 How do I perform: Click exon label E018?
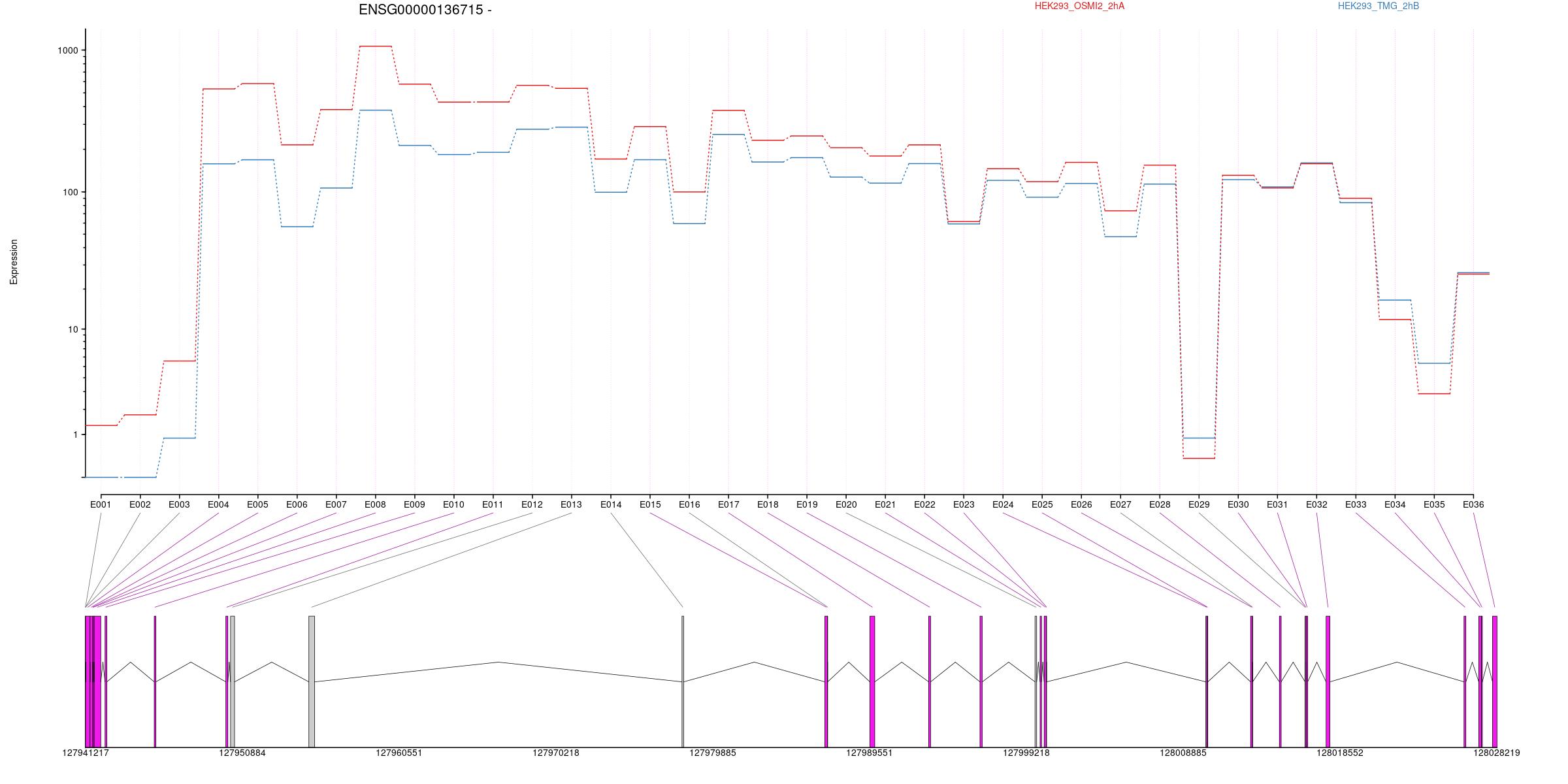click(x=768, y=504)
